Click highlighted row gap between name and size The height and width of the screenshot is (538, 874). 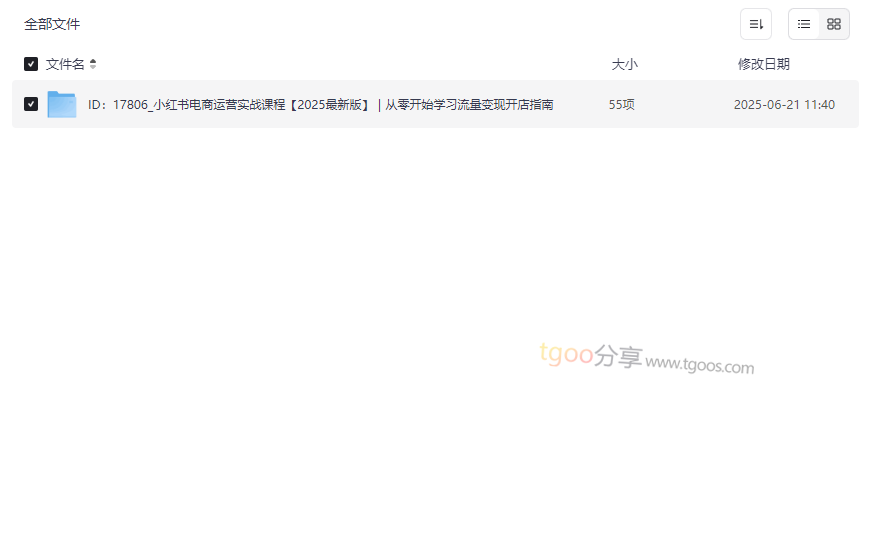(581, 104)
